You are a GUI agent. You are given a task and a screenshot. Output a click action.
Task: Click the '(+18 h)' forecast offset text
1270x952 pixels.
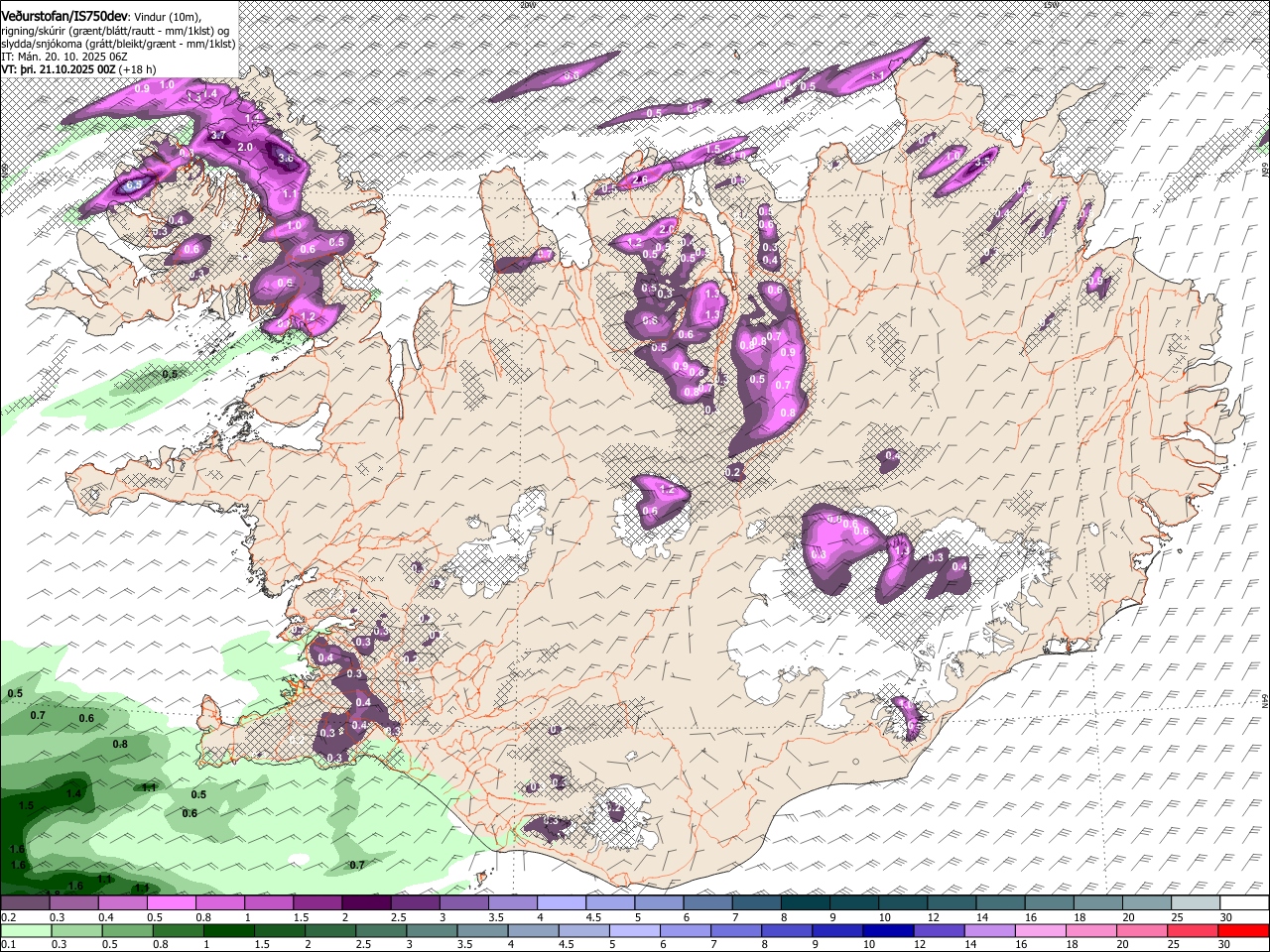pyautogui.click(x=137, y=69)
